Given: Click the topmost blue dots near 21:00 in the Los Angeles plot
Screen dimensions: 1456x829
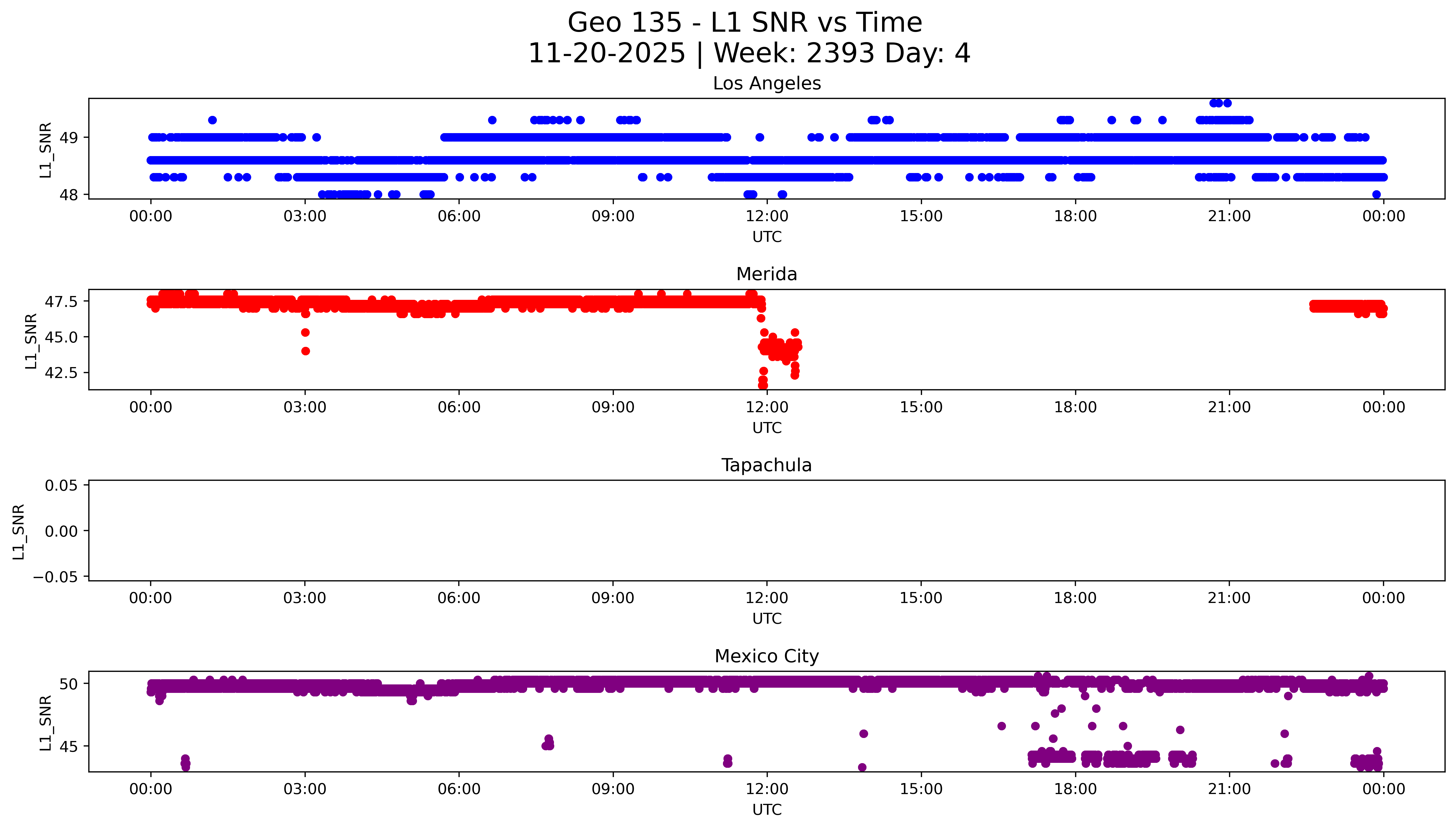Looking at the screenshot, I should pos(1220,103).
